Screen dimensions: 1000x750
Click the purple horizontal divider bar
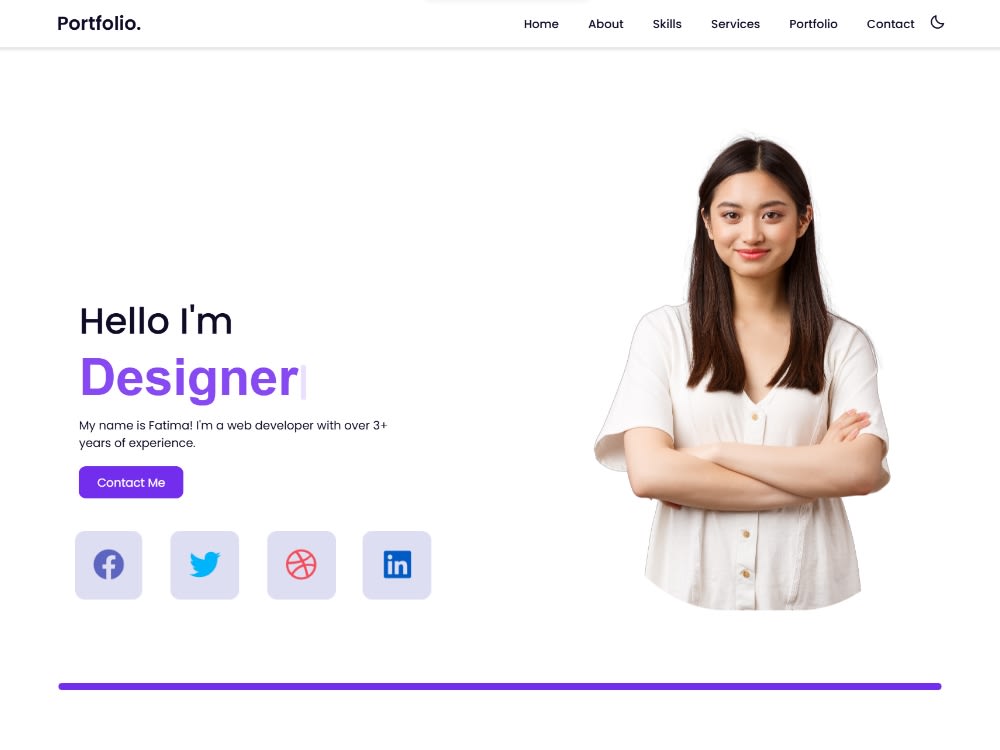tap(500, 686)
